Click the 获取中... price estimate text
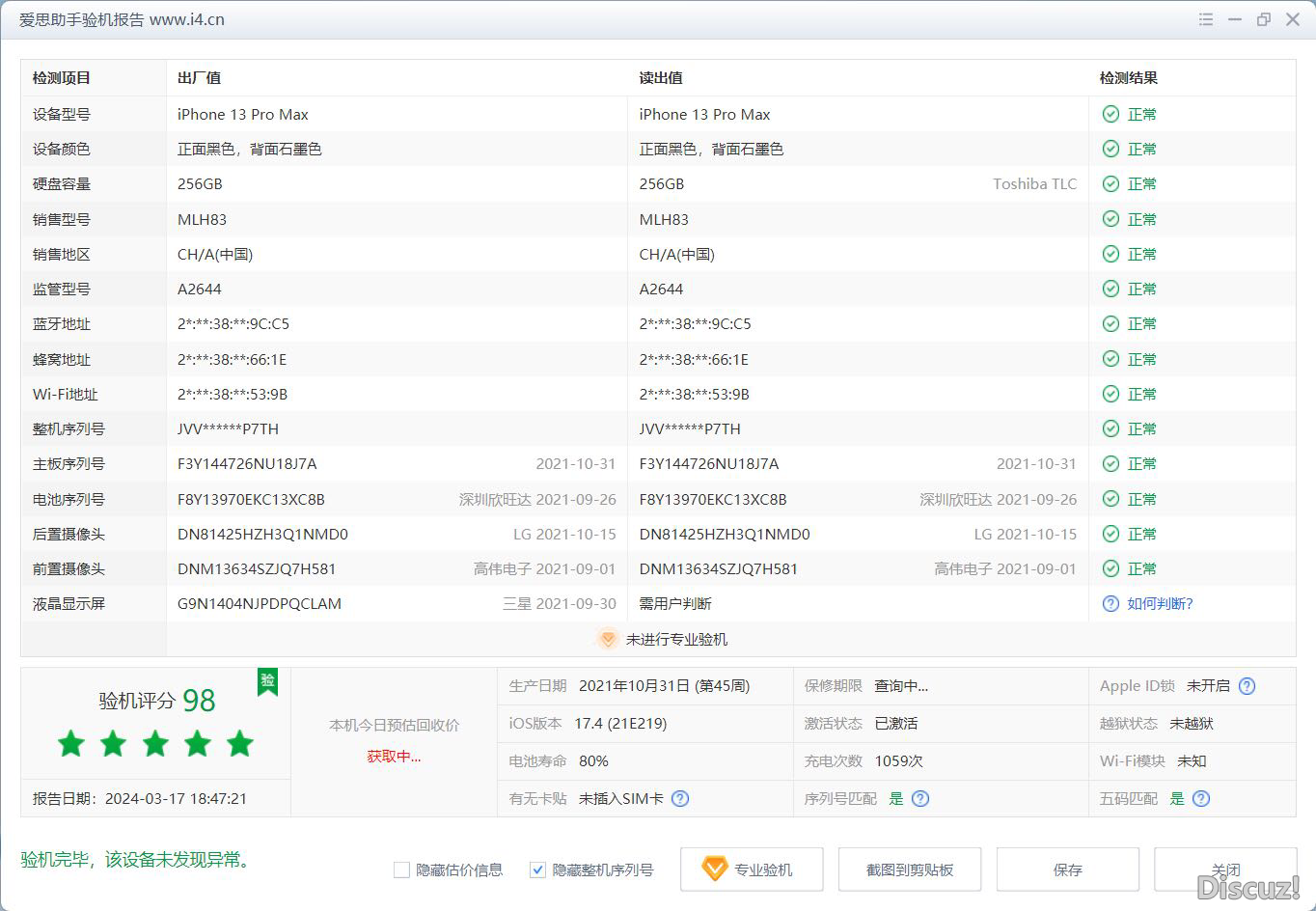1316x911 pixels. click(394, 756)
